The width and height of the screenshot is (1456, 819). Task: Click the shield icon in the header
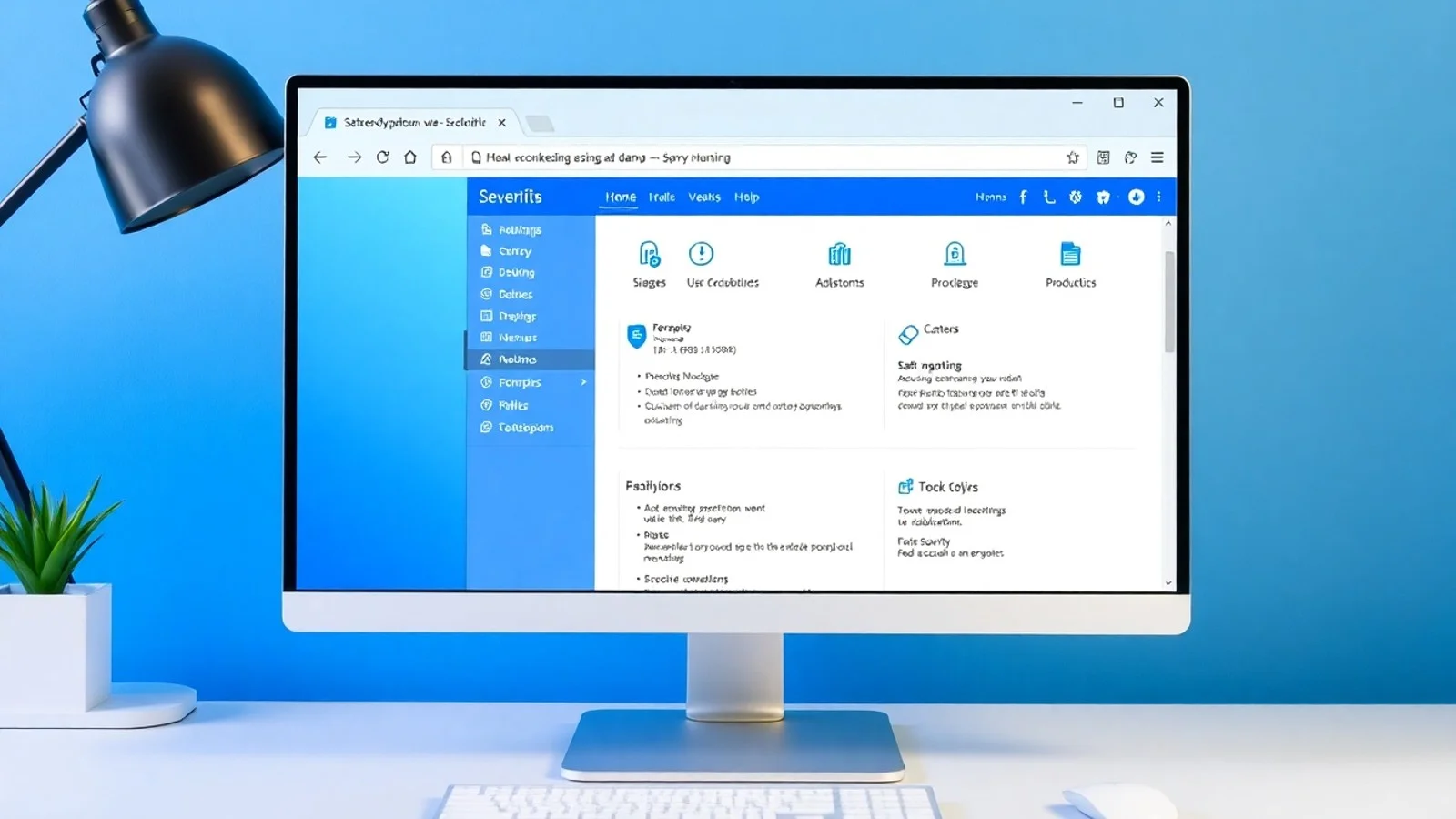1103,197
